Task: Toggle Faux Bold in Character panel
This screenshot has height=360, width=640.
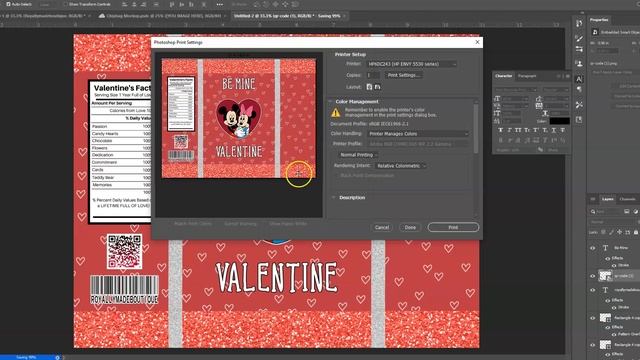Action: 500,130
